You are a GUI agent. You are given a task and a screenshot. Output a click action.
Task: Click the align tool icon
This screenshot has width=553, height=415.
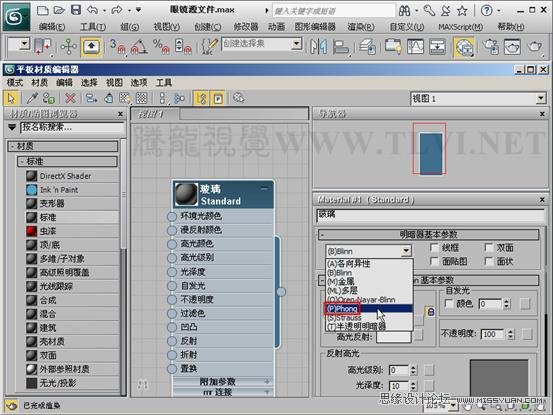pyautogui.click(x=340, y=47)
